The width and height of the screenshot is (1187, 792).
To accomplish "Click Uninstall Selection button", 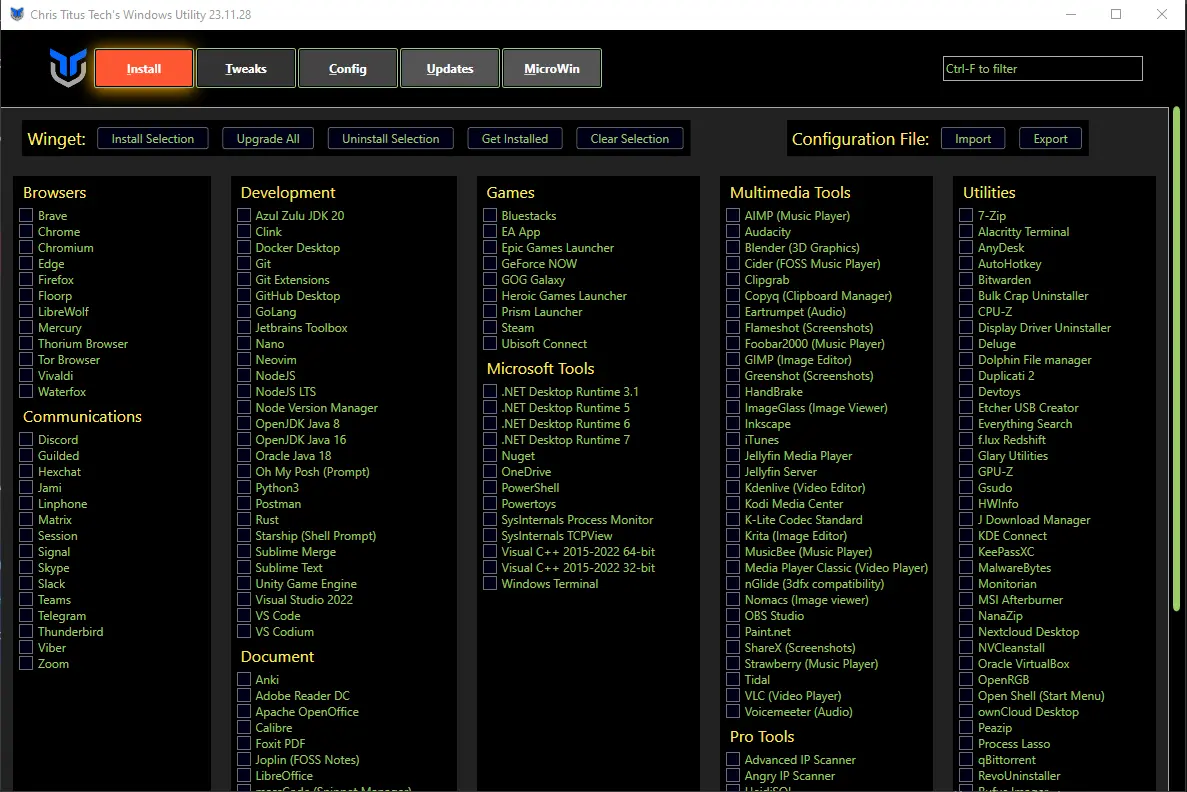I will [x=391, y=139].
